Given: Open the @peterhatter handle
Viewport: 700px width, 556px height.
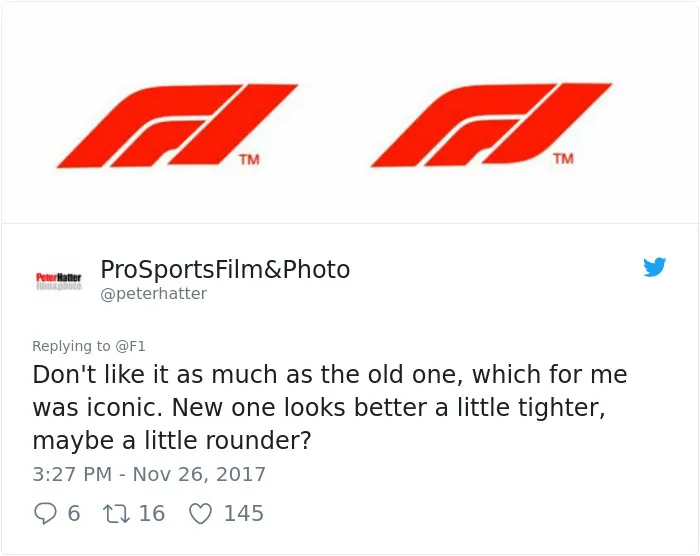Looking at the screenshot, I should (154, 294).
